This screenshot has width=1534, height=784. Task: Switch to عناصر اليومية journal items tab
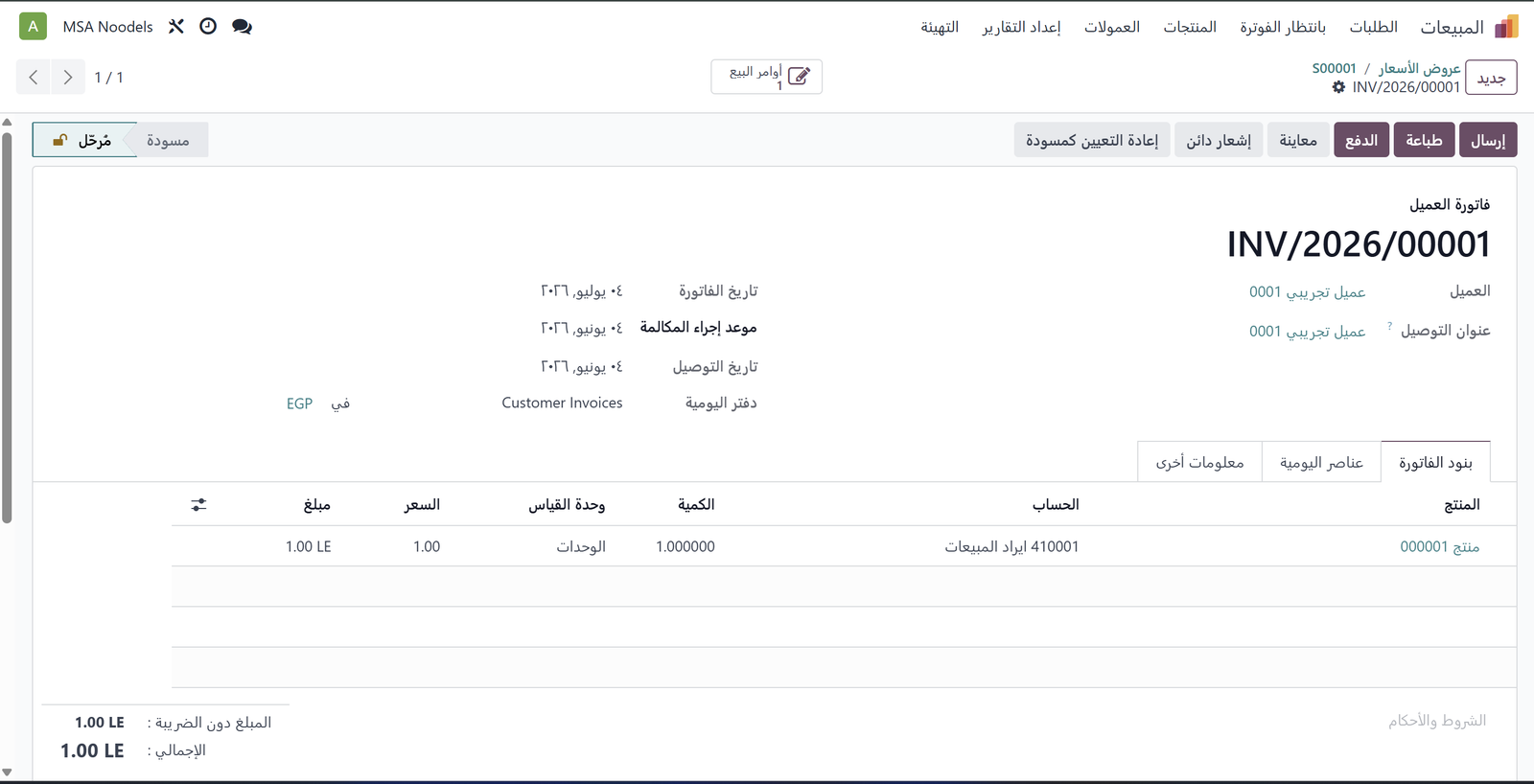1321,462
